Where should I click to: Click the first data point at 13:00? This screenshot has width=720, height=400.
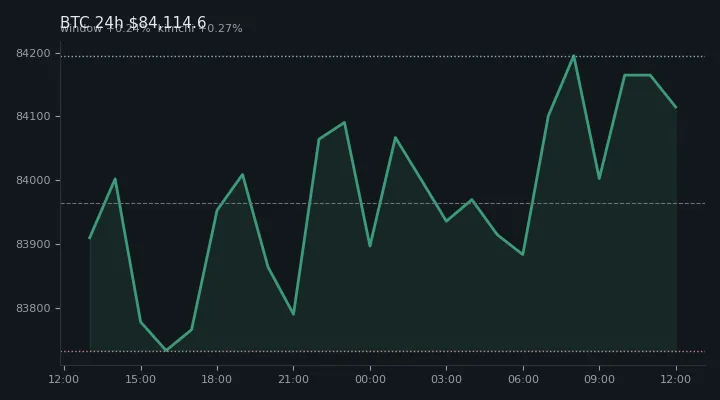coord(90,238)
